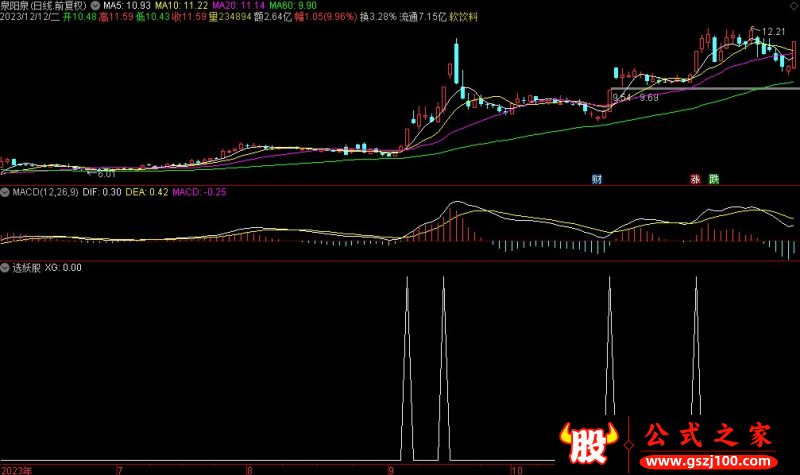Click month 10 on the time axis
The image size is (800, 475).
(517, 470)
